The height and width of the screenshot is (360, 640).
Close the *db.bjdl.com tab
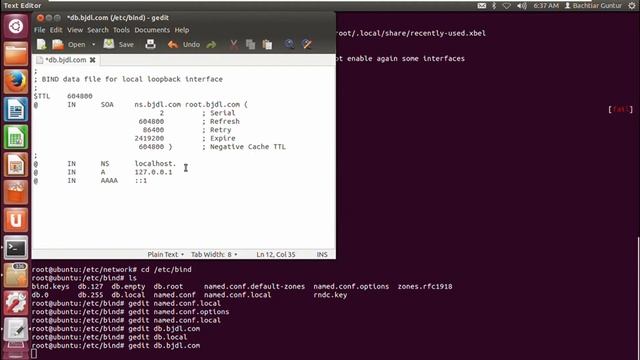coord(93,60)
